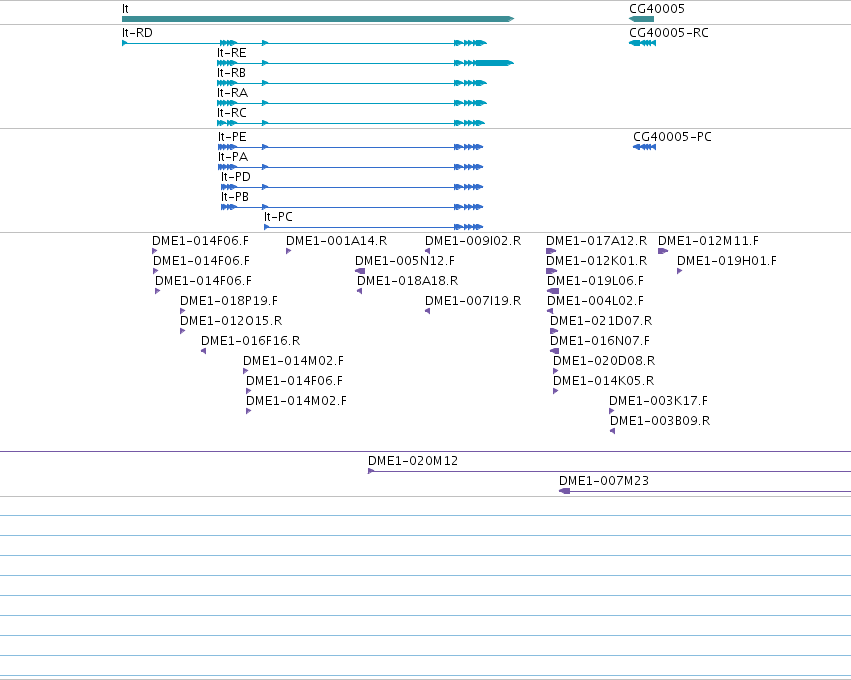This screenshot has height=680, width=851.
Task: Click the lt-PA protein label
Action: click(233, 157)
